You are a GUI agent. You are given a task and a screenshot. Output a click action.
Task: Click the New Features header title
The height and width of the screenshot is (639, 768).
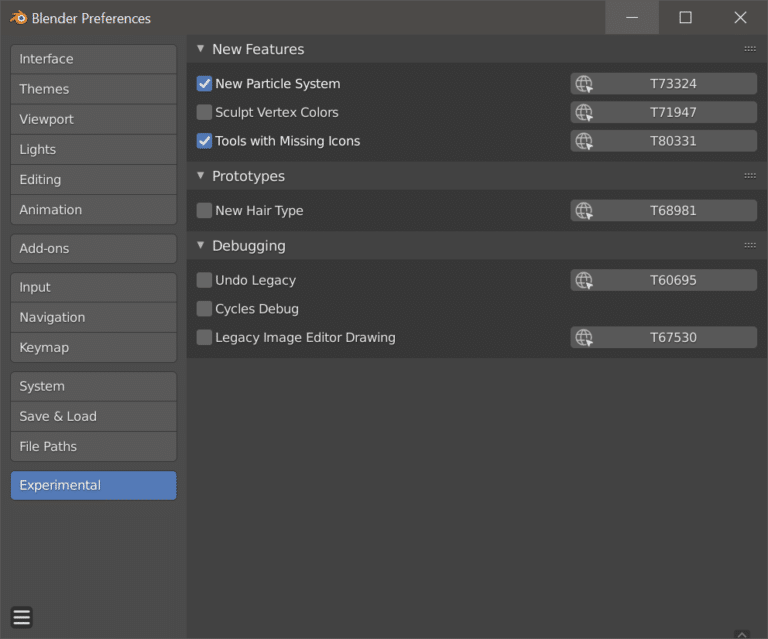point(258,49)
